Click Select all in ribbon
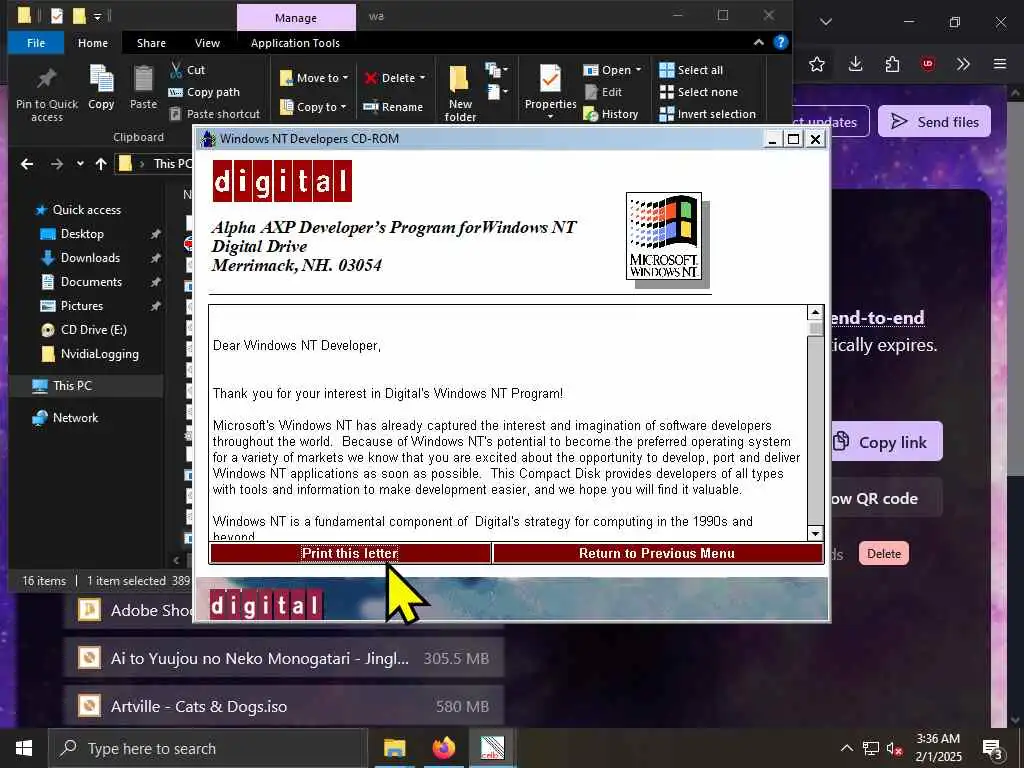Screen dimensions: 1024x768 point(691,70)
